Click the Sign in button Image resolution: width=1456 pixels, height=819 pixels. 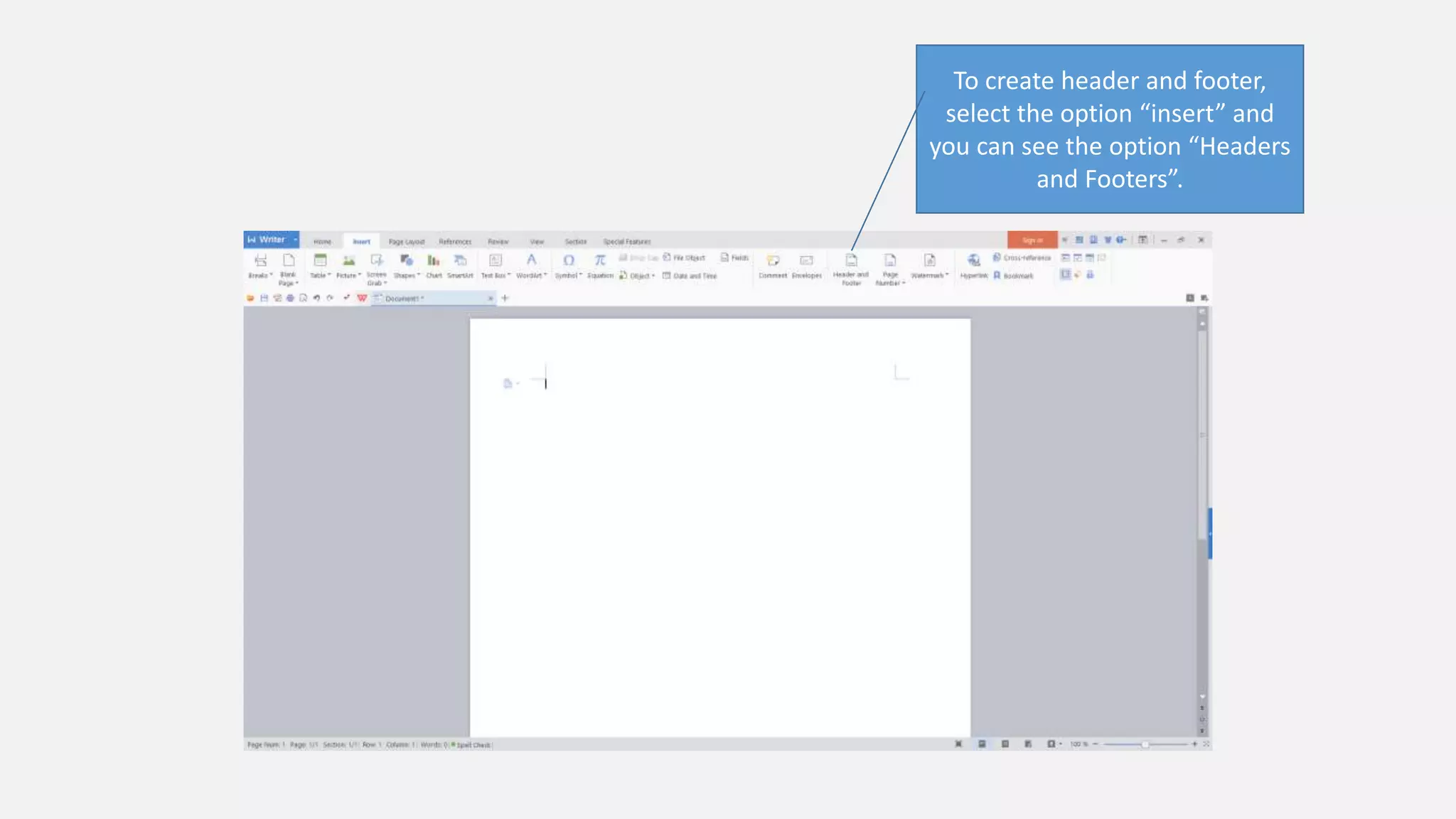1032,240
